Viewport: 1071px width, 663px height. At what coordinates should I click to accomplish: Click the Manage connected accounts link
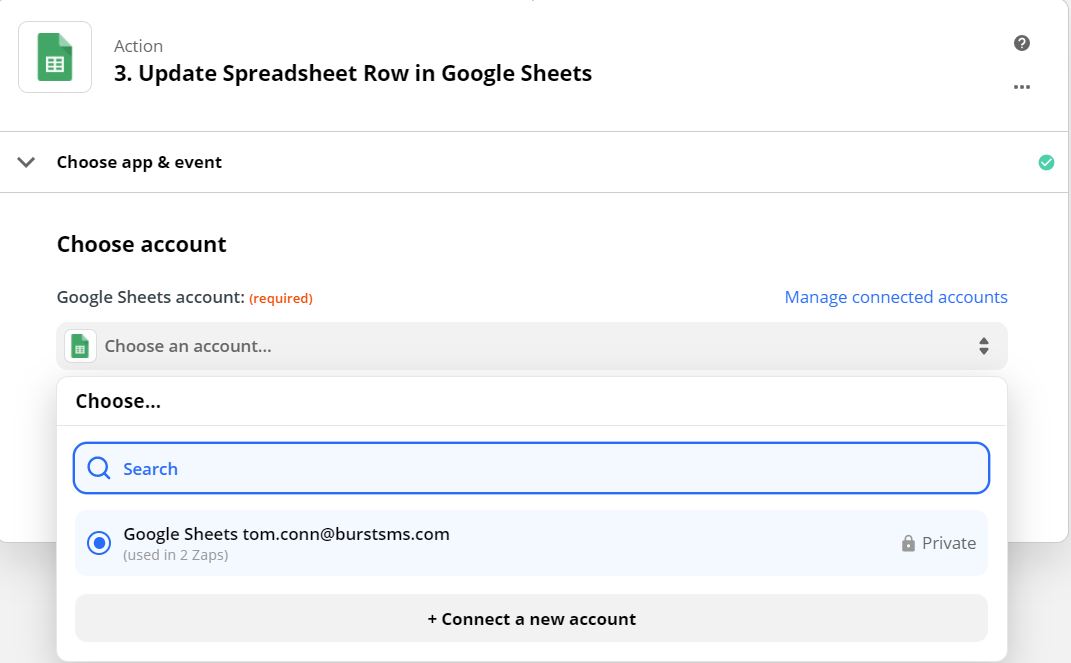coord(895,297)
